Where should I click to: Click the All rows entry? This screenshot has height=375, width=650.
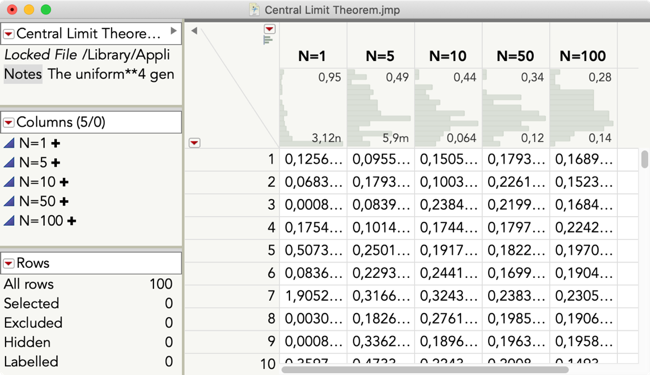(x=88, y=284)
